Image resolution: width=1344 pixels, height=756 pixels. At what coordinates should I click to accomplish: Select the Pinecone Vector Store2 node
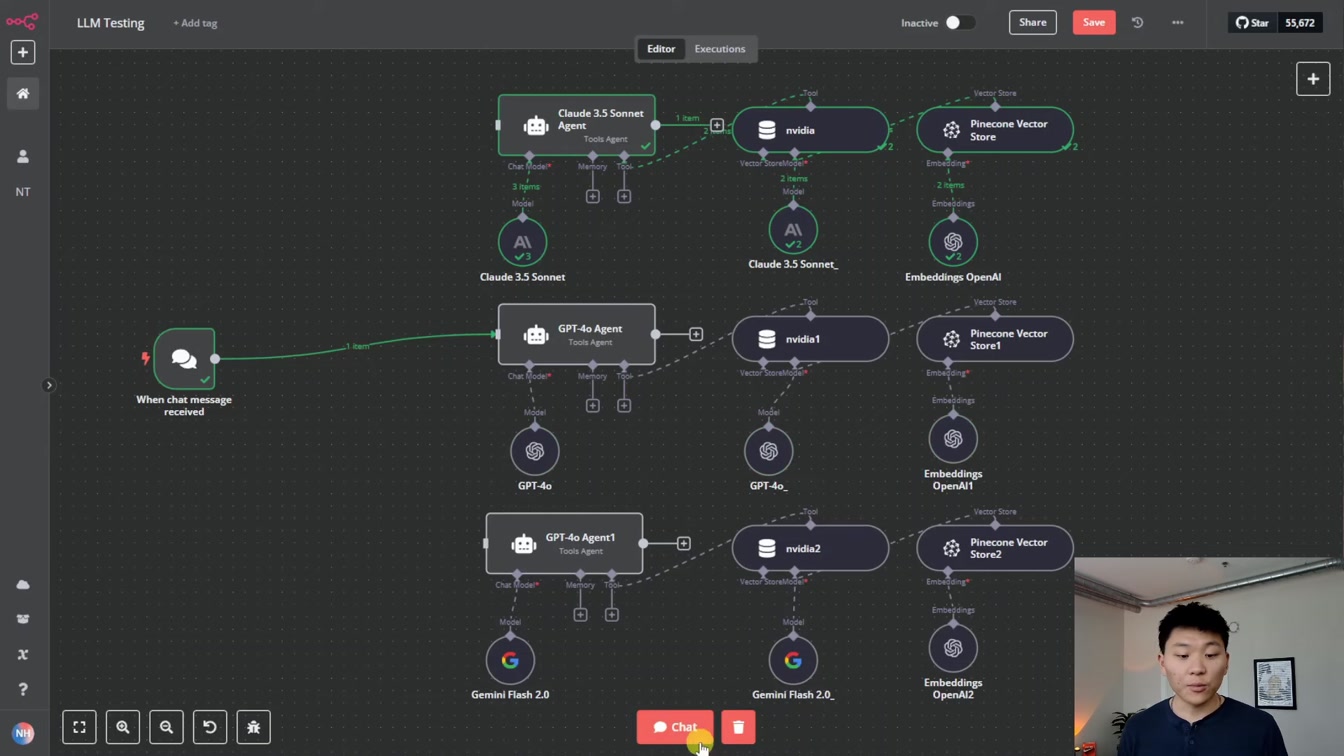point(995,548)
